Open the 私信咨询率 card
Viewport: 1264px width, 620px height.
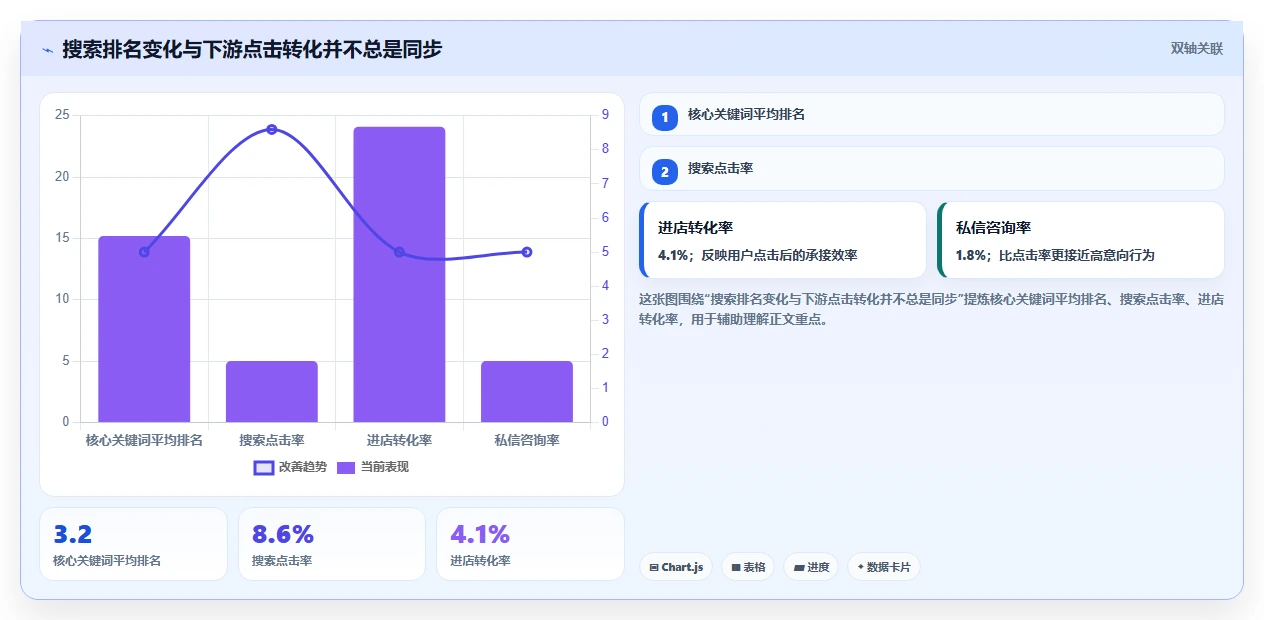point(1081,240)
